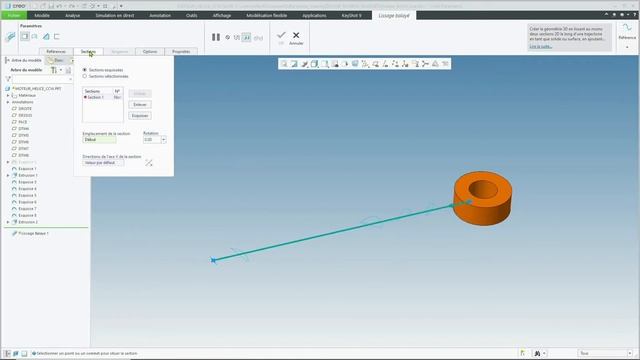Click the model tree search field
This screenshot has height=360, width=640.
(x=42, y=79)
